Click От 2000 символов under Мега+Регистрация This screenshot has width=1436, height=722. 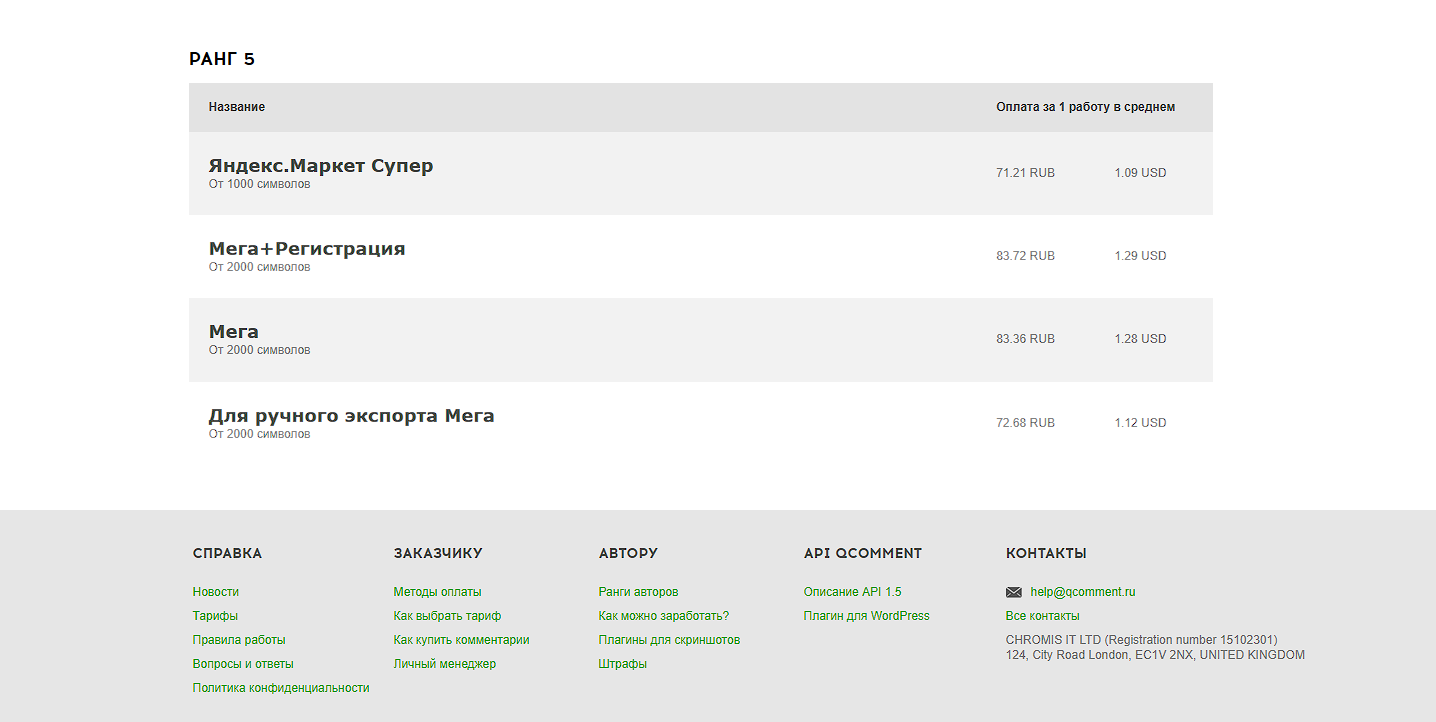pyautogui.click(x=259, y=267)
